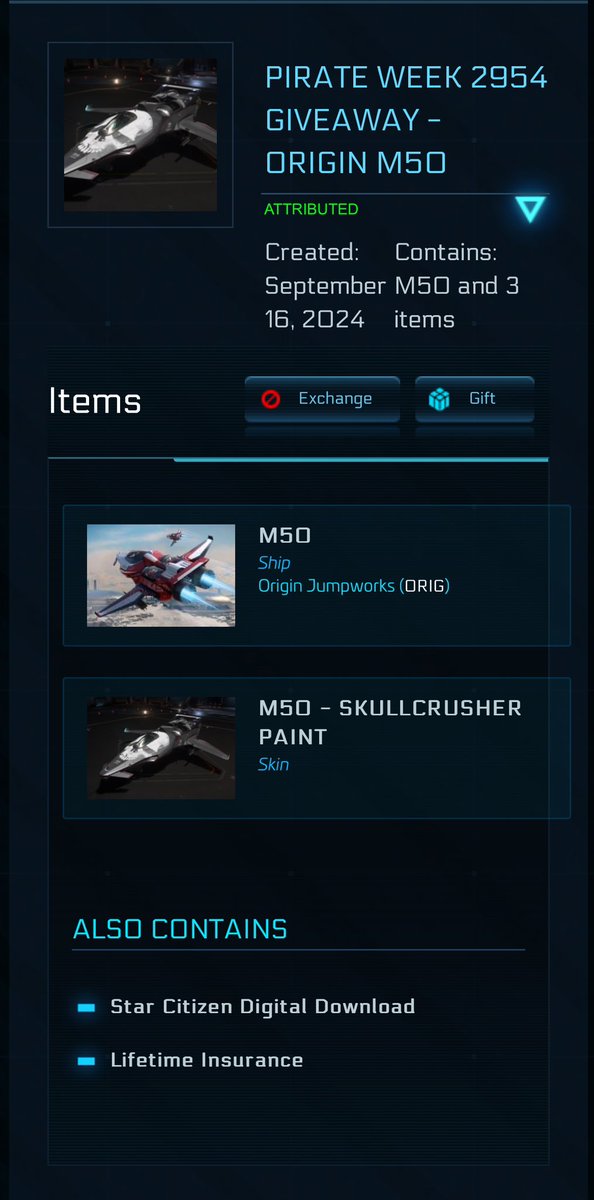Click the M50 ship item name
Image resolution: width=594 pixels, height=1200 pixels.
tap(285, 537)
